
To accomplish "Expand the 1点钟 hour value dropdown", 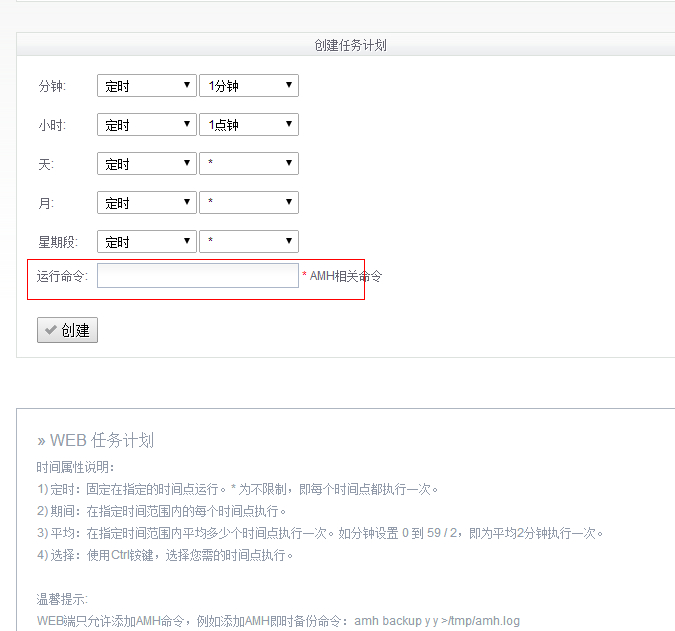I will (249, 125).
